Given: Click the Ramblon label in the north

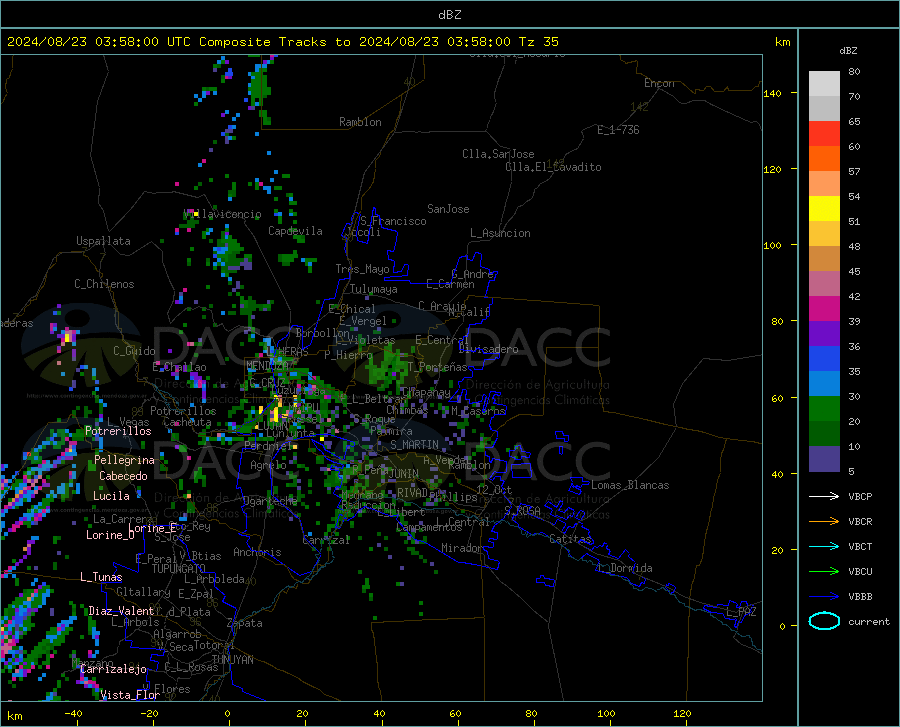Looking at the screenshot, I should tap(360, 122).
